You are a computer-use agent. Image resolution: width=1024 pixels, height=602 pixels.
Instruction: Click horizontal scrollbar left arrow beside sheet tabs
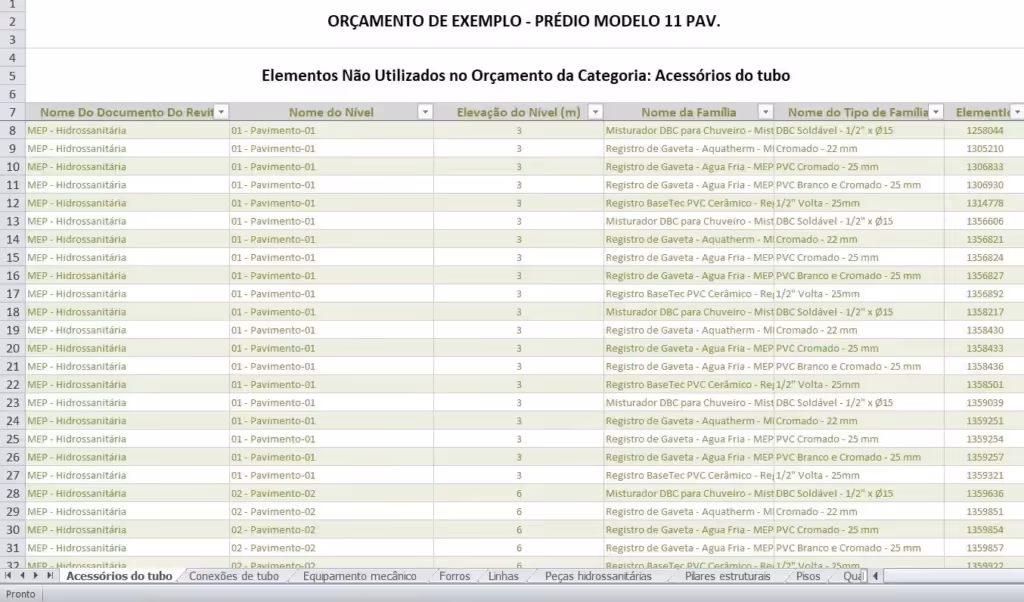pyautogui.click(x=875, y=576)
